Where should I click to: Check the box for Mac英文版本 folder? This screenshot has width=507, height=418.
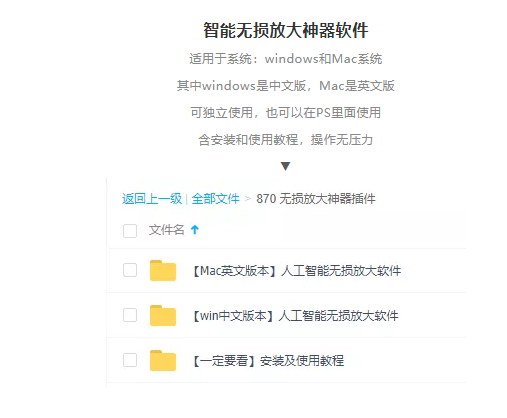[x=130, y=270]
